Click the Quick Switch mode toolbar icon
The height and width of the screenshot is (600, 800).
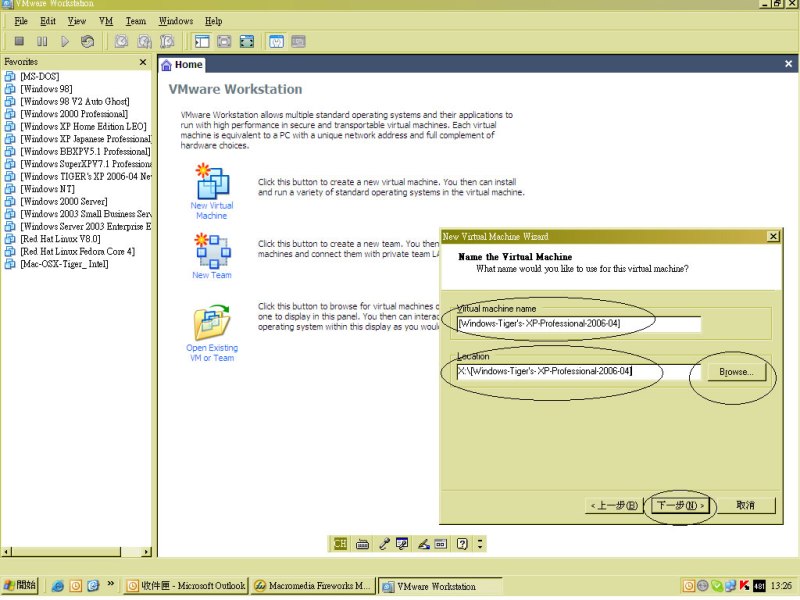click(224, 41)
